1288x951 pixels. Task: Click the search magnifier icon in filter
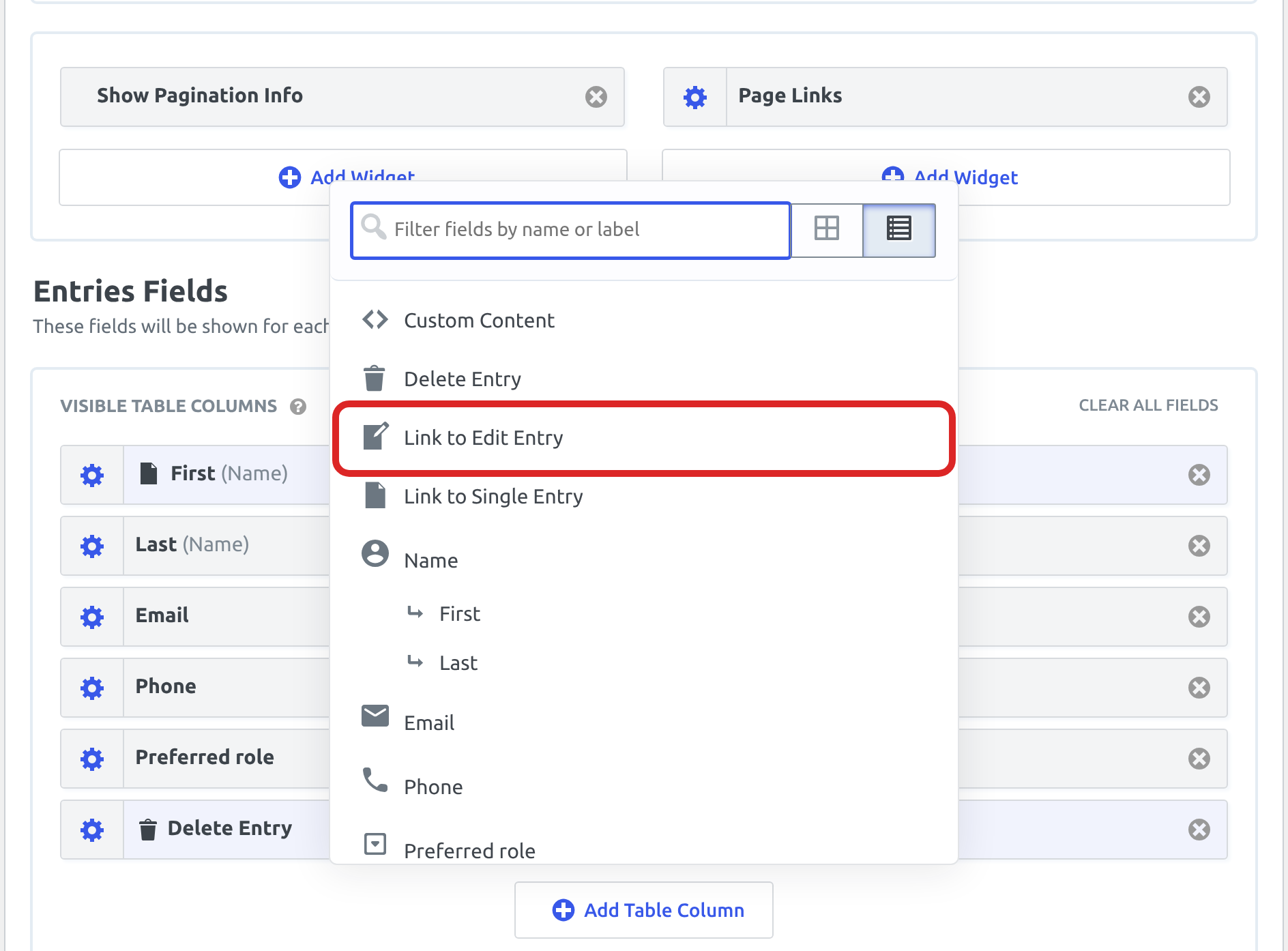pos(373,226)
